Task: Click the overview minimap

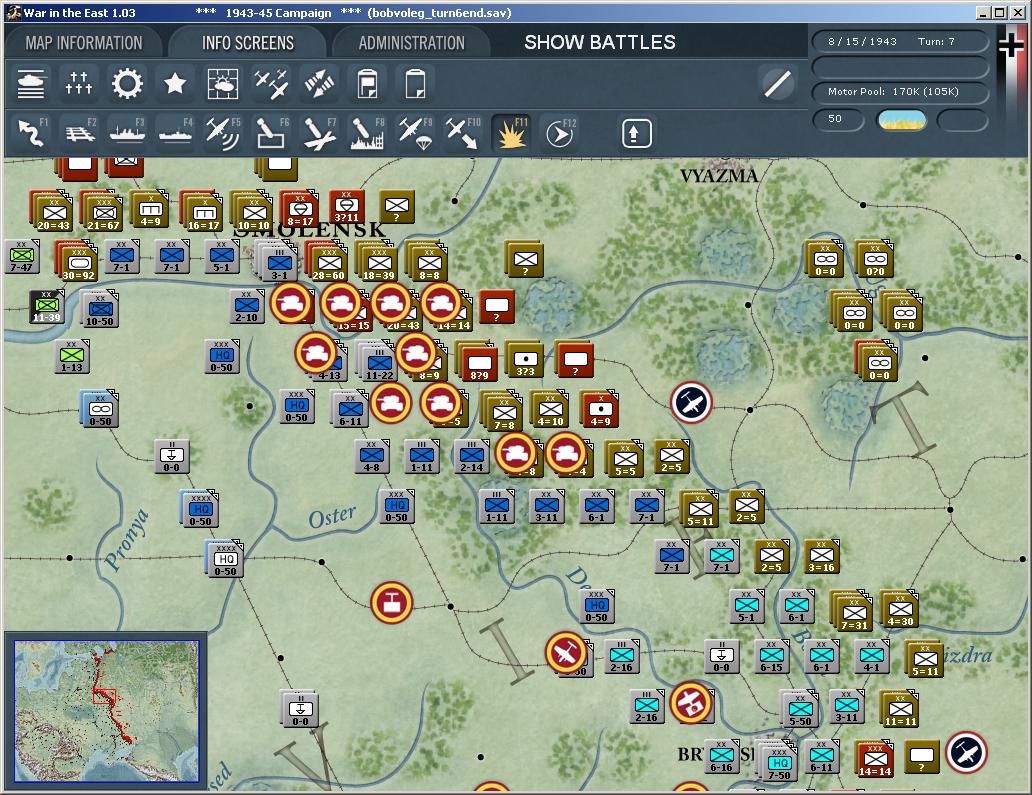Action: (107, 711)
